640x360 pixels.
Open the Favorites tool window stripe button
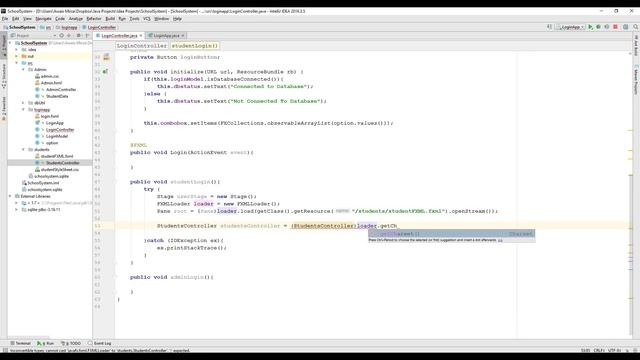click(4, 108)
